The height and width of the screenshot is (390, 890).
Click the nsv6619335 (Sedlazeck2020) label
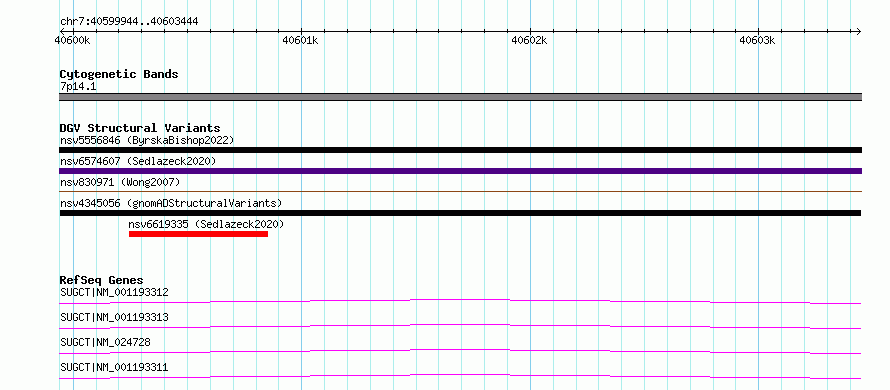(x=207, y=224)
